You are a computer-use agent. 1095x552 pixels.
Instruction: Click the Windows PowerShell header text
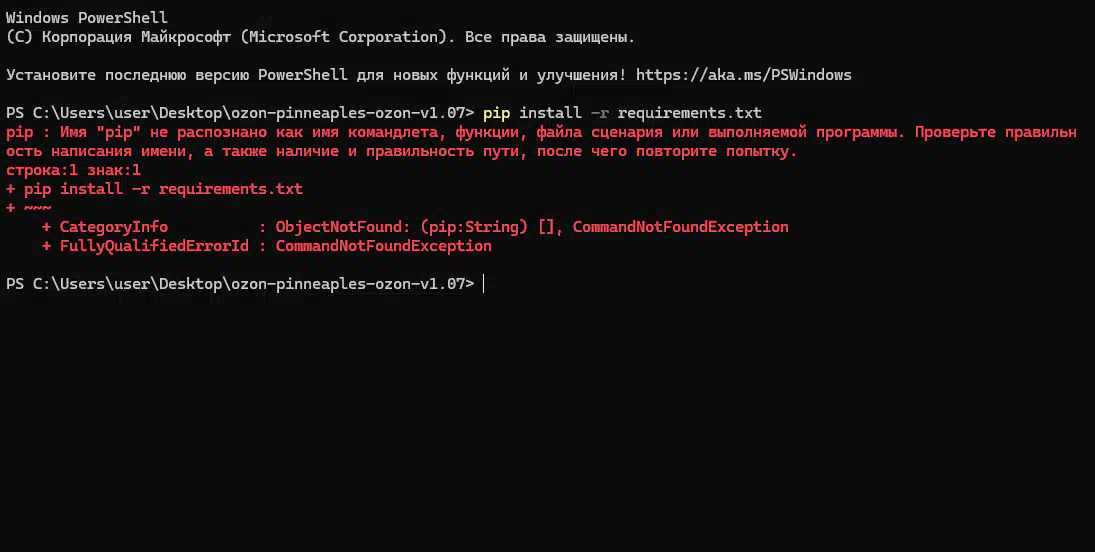pos(87,18)
